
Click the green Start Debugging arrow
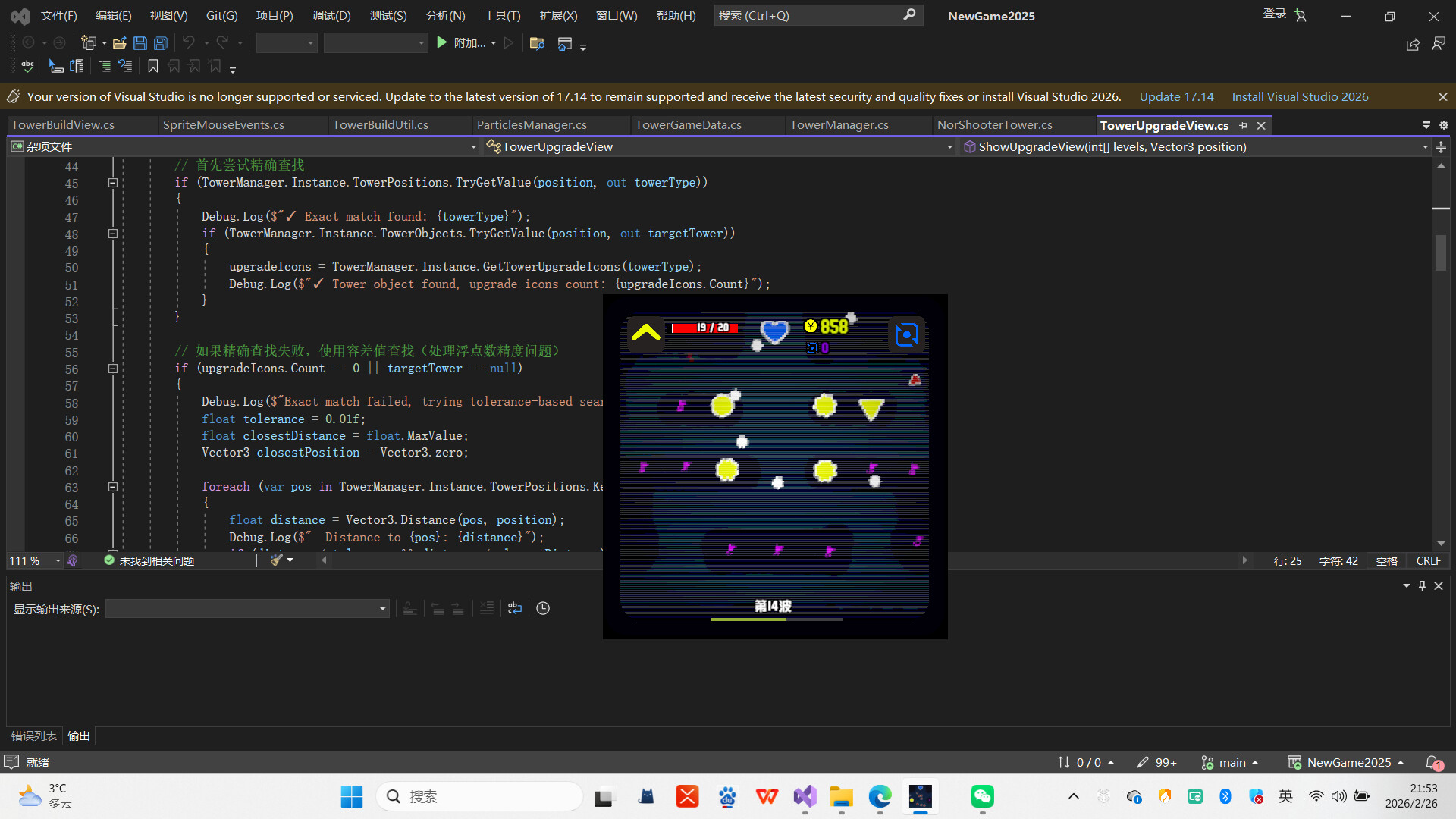pos(442,43)
